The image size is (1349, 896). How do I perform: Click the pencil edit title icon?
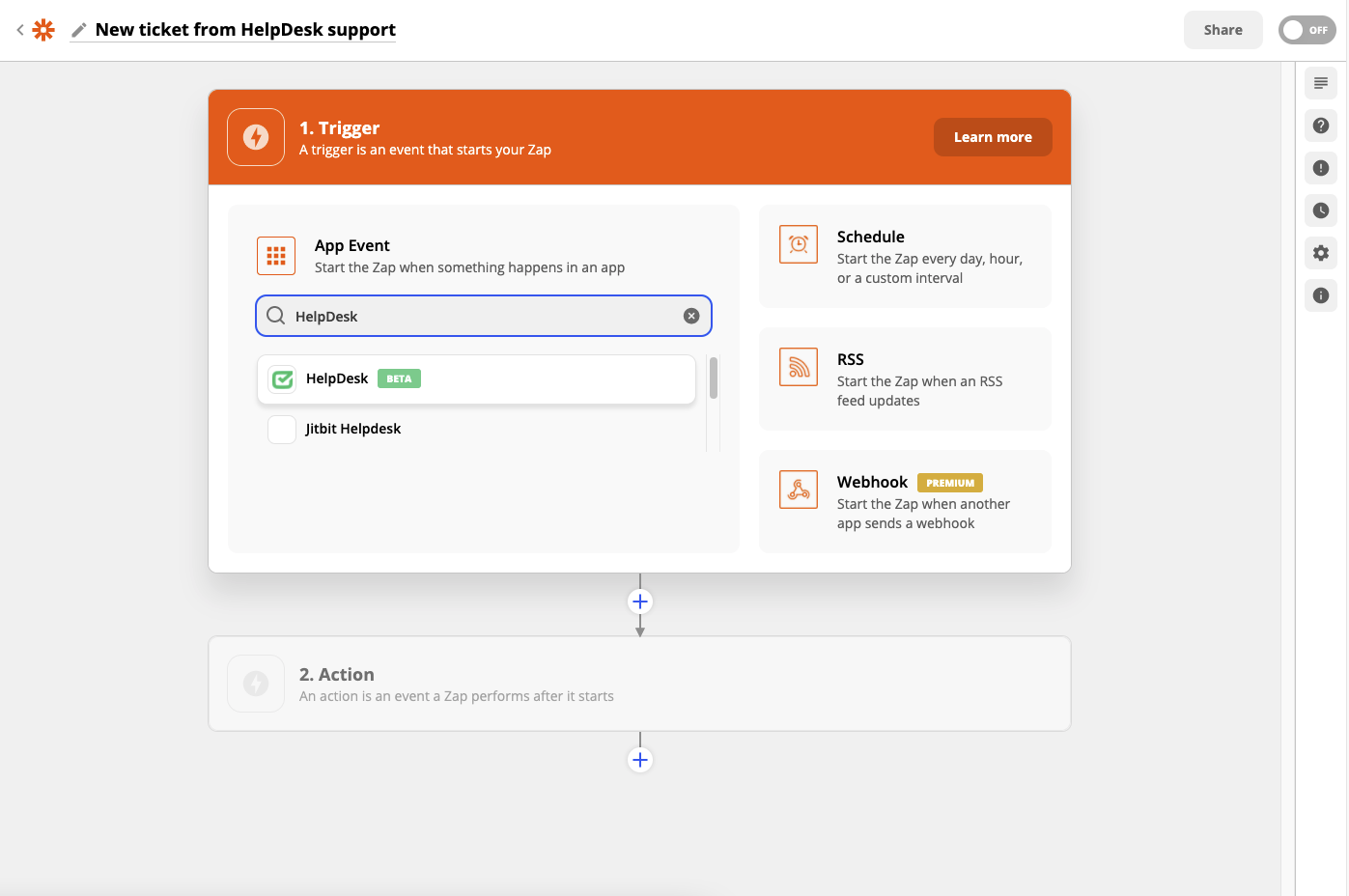[x=79, y=30]
